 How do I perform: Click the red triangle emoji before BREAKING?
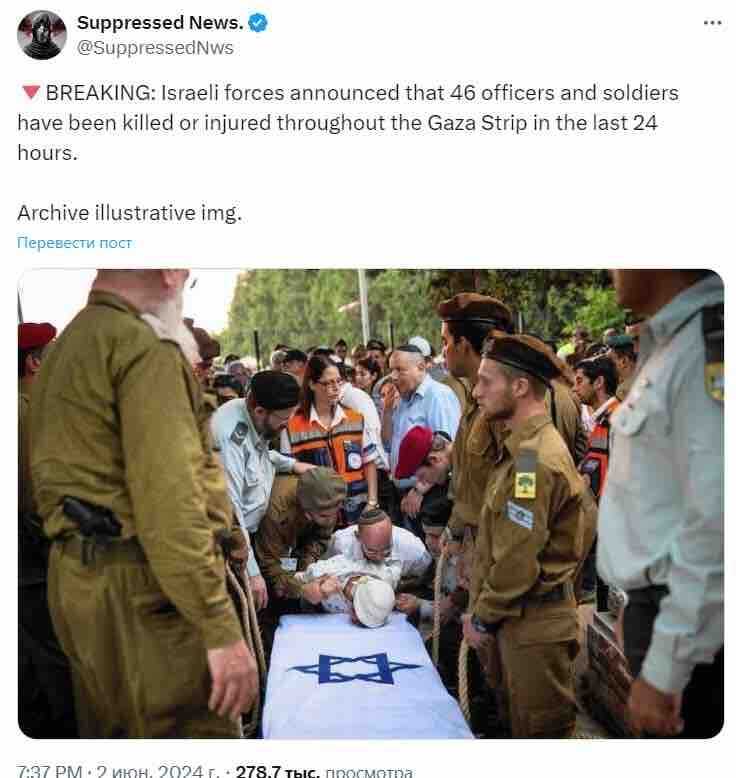coord(31,92)
